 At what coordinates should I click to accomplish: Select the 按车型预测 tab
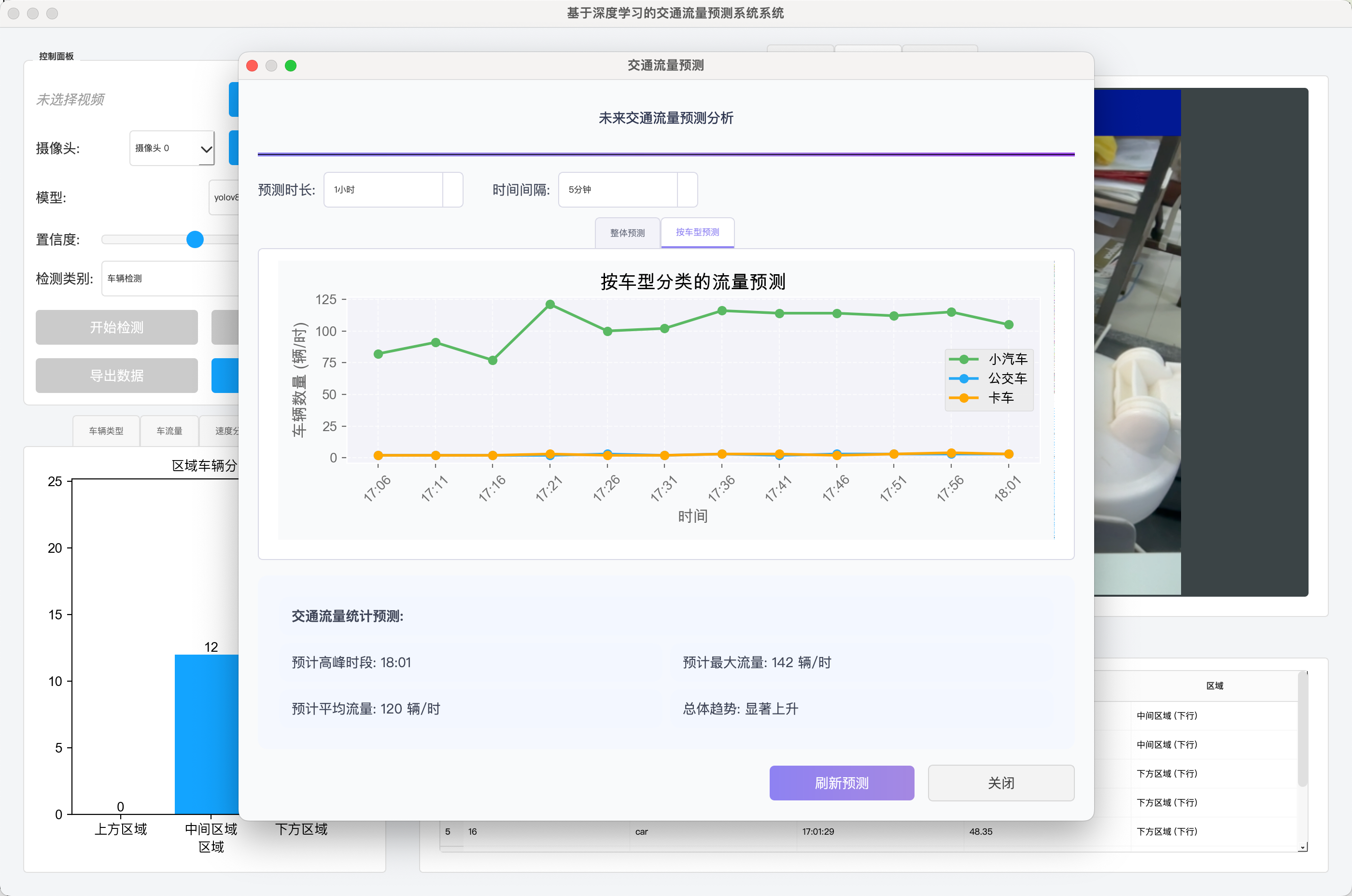(697, 232)
